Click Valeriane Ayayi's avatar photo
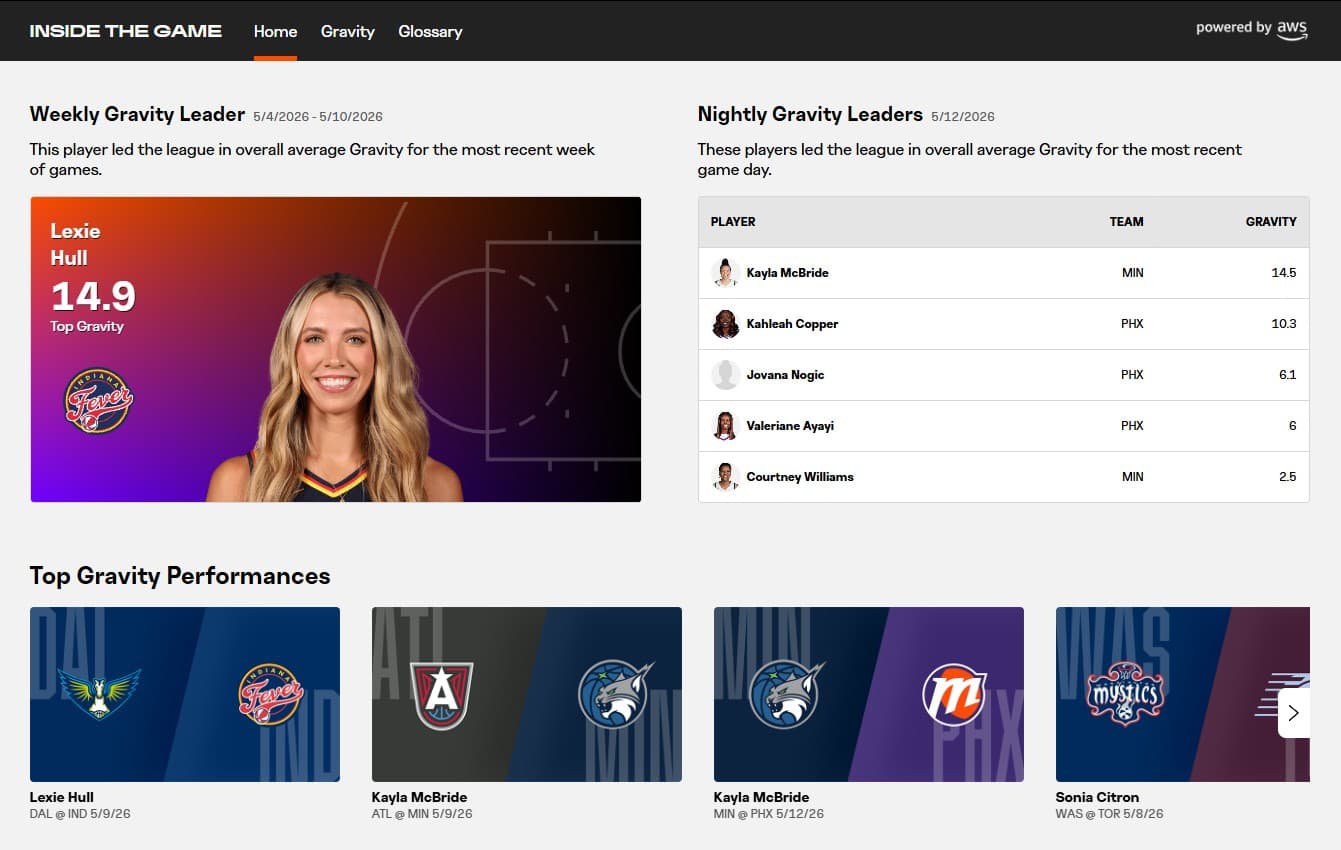 click(x=725, y=426)
